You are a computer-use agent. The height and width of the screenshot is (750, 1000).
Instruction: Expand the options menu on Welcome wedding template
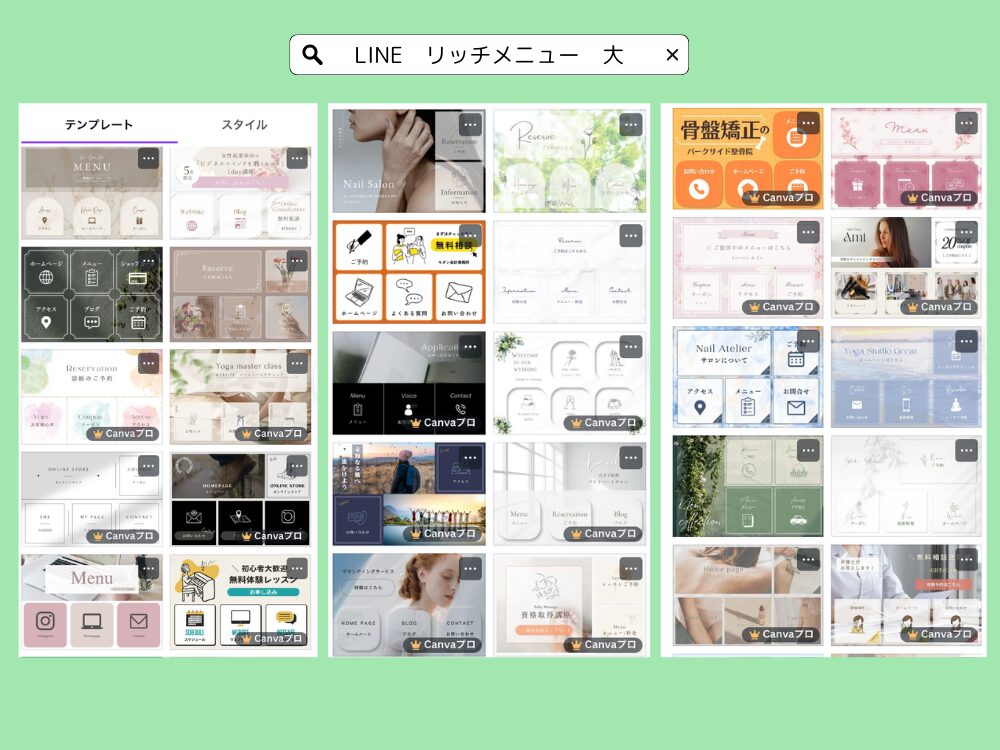pyautogui.click(x=630, y=347)
